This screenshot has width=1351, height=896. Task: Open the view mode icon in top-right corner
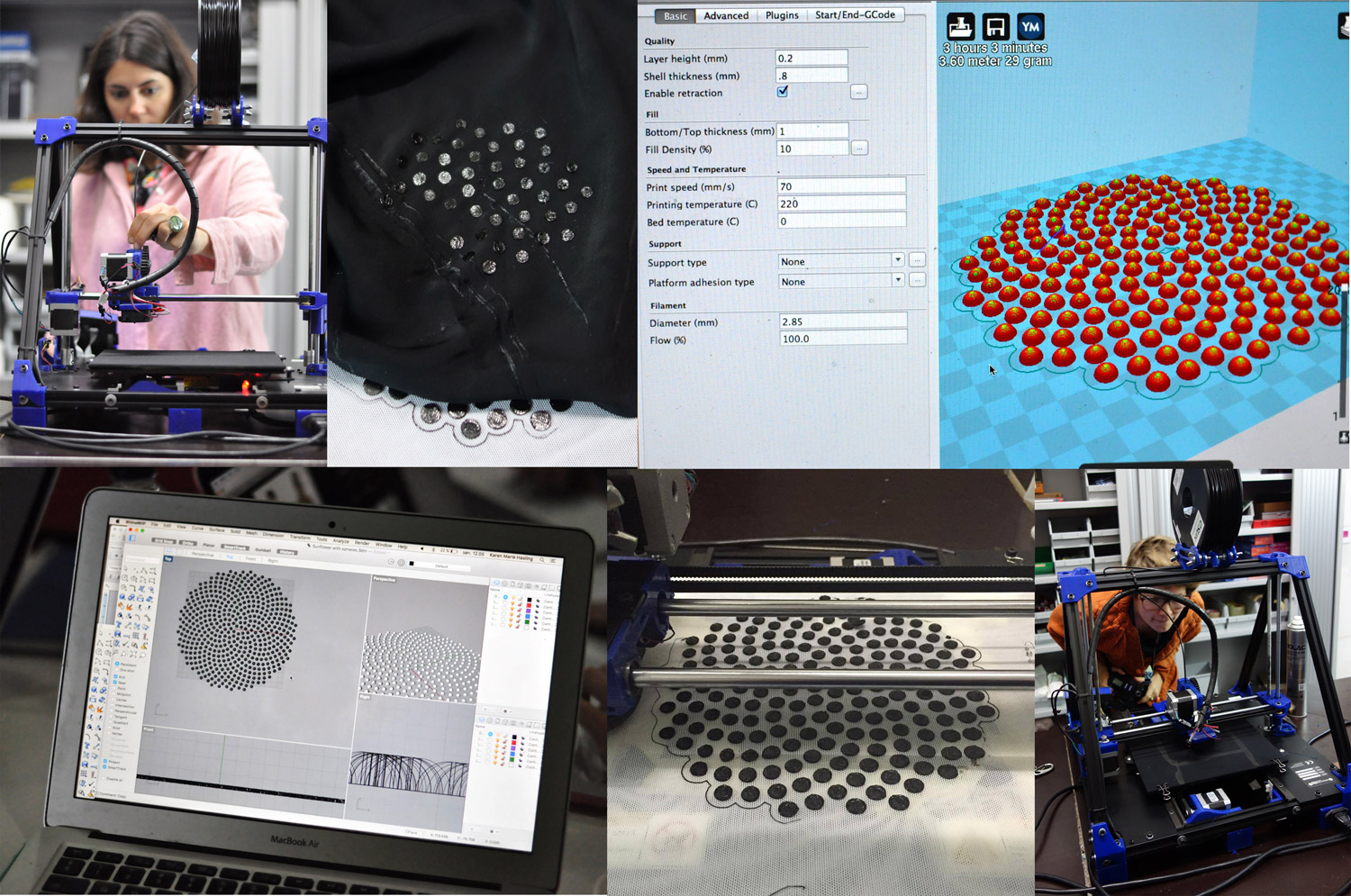[1345, 25]
